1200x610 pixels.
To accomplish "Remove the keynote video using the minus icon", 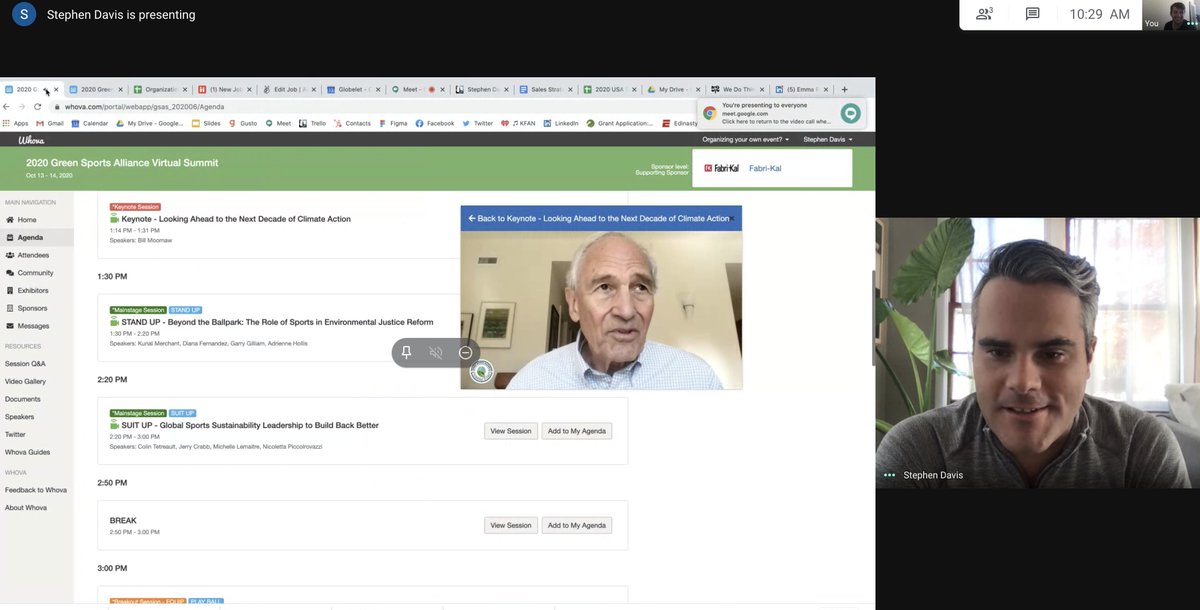I will click(463, 352).
